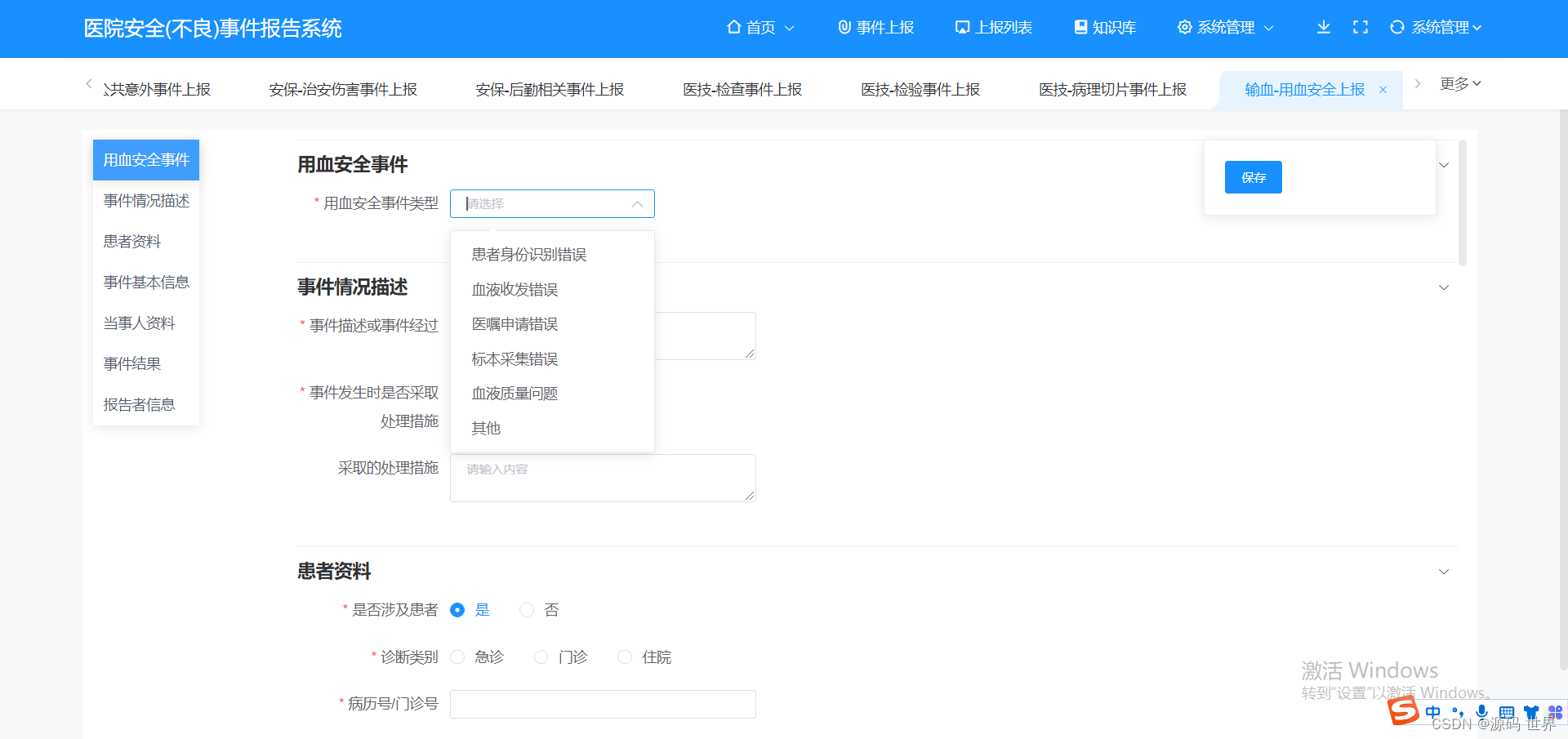
Task: Switch to 医技-检查事件上报 tab
Action: point(742,90)
